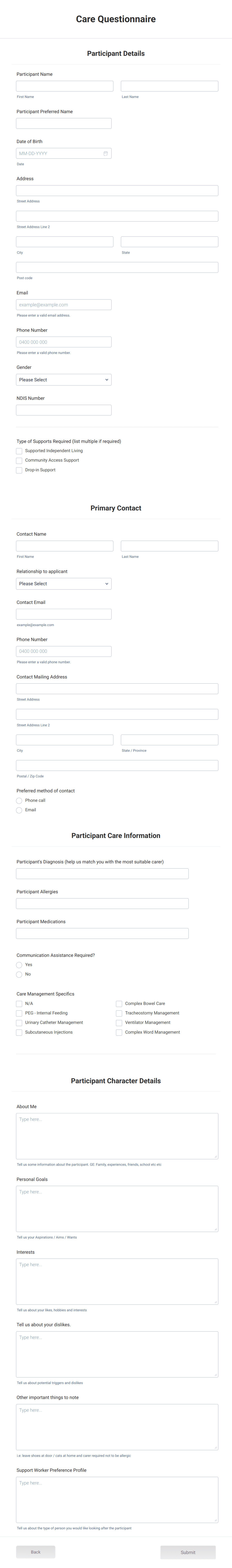Screen dimensions: 232x1568
Task: Select Yes for Communication Assistance Required
Action: [19, 965]
